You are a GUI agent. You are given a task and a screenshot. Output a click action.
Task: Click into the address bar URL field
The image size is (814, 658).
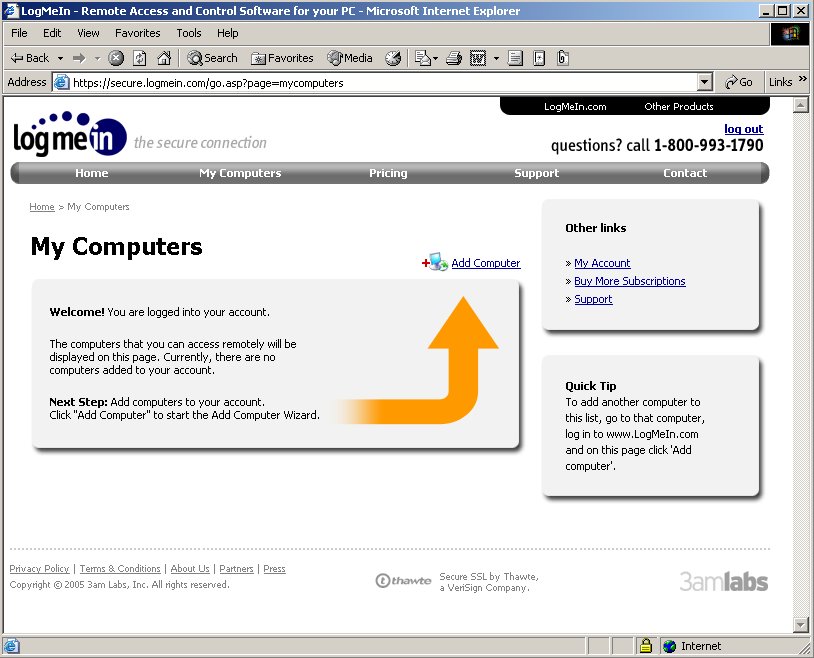384,83
